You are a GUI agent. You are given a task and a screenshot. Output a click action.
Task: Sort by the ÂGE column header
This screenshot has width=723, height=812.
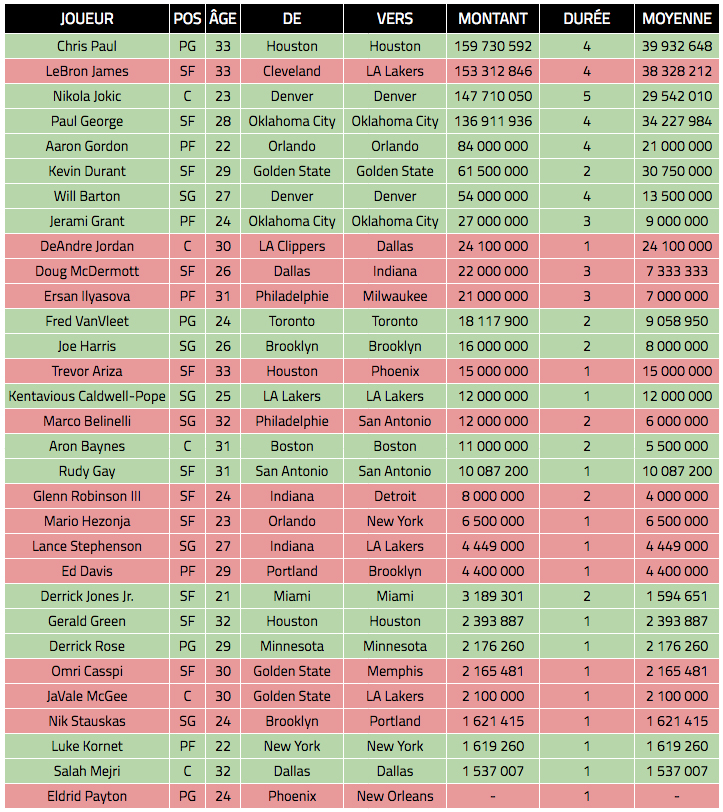click(222, 19)
